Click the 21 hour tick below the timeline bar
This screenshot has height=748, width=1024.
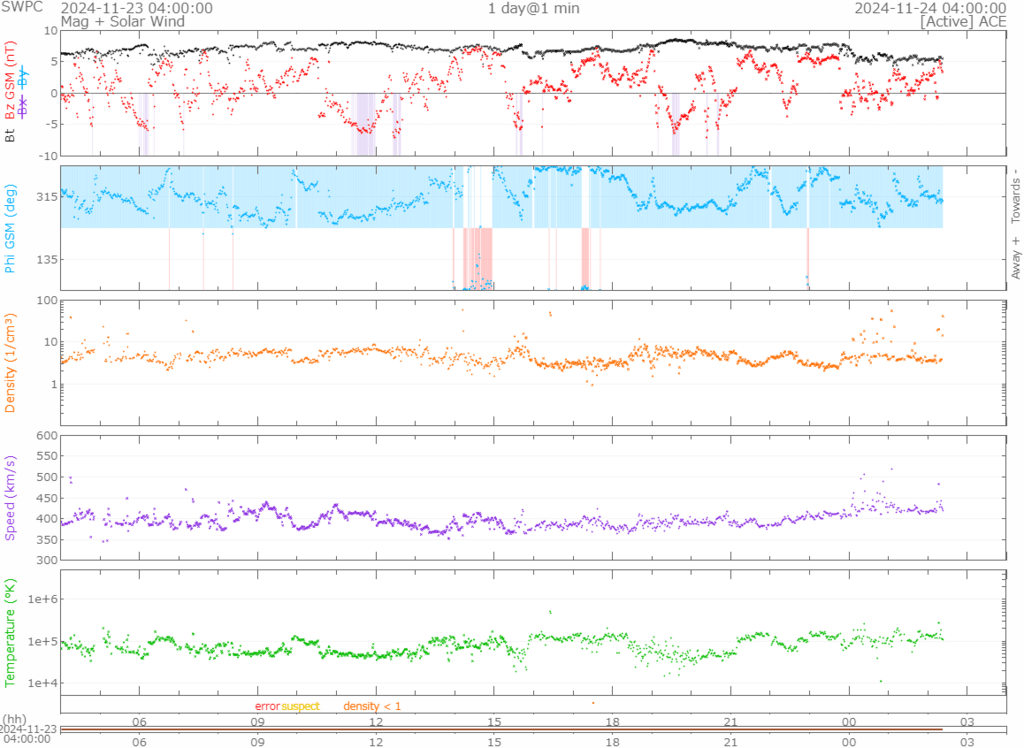pyautogui.click(x=731, y=741)
